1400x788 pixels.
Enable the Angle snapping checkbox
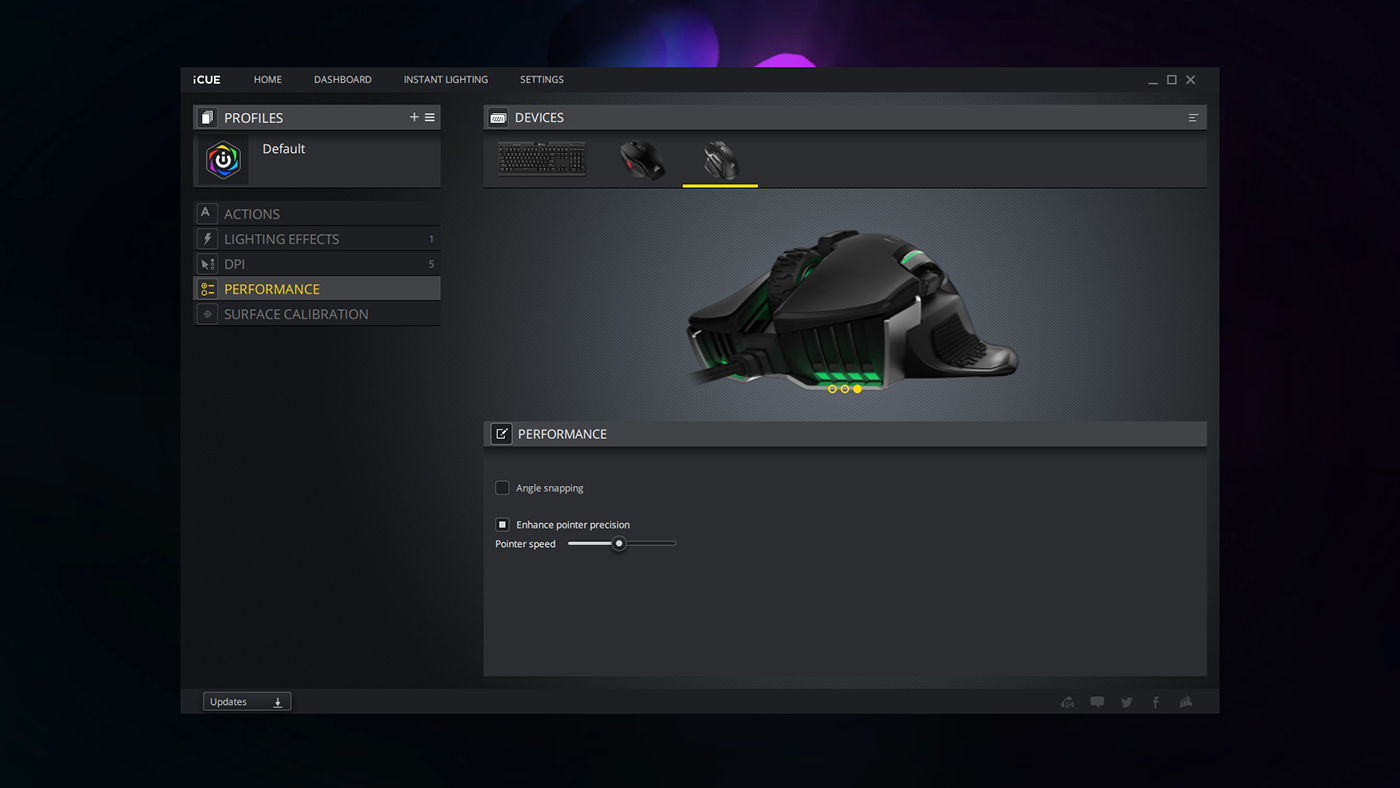point(502,488)
